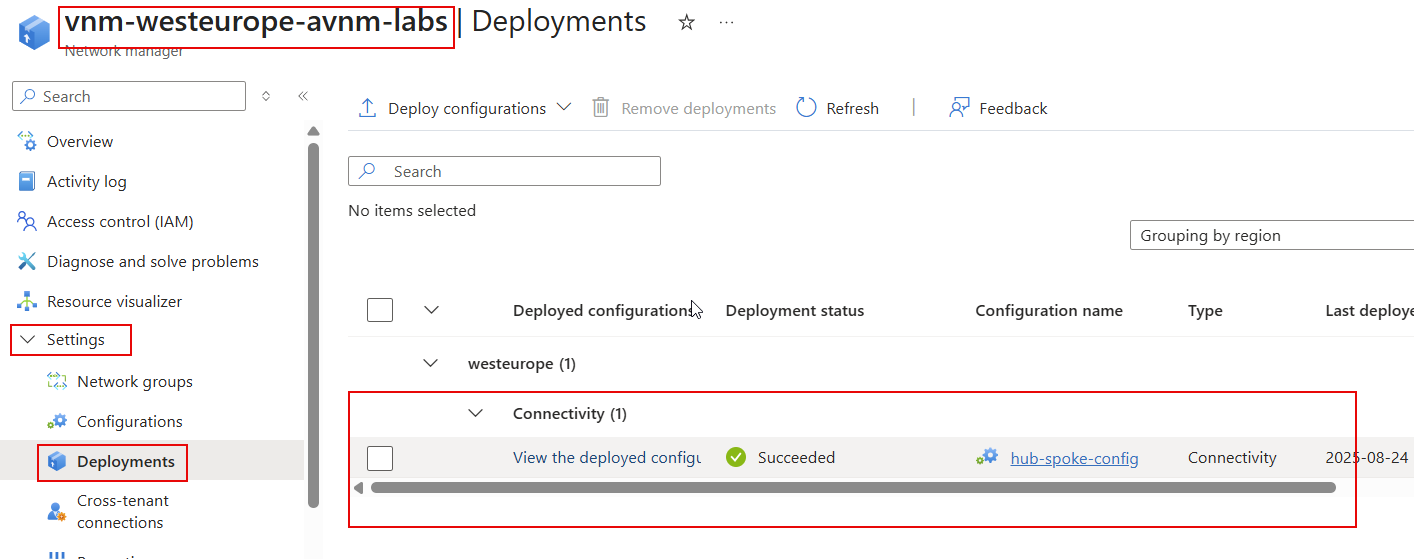The width and height of the screenshot is (1414, 559).
Task: Click the Connectivity value in the Type column
Action: (x=1232, y=458)
